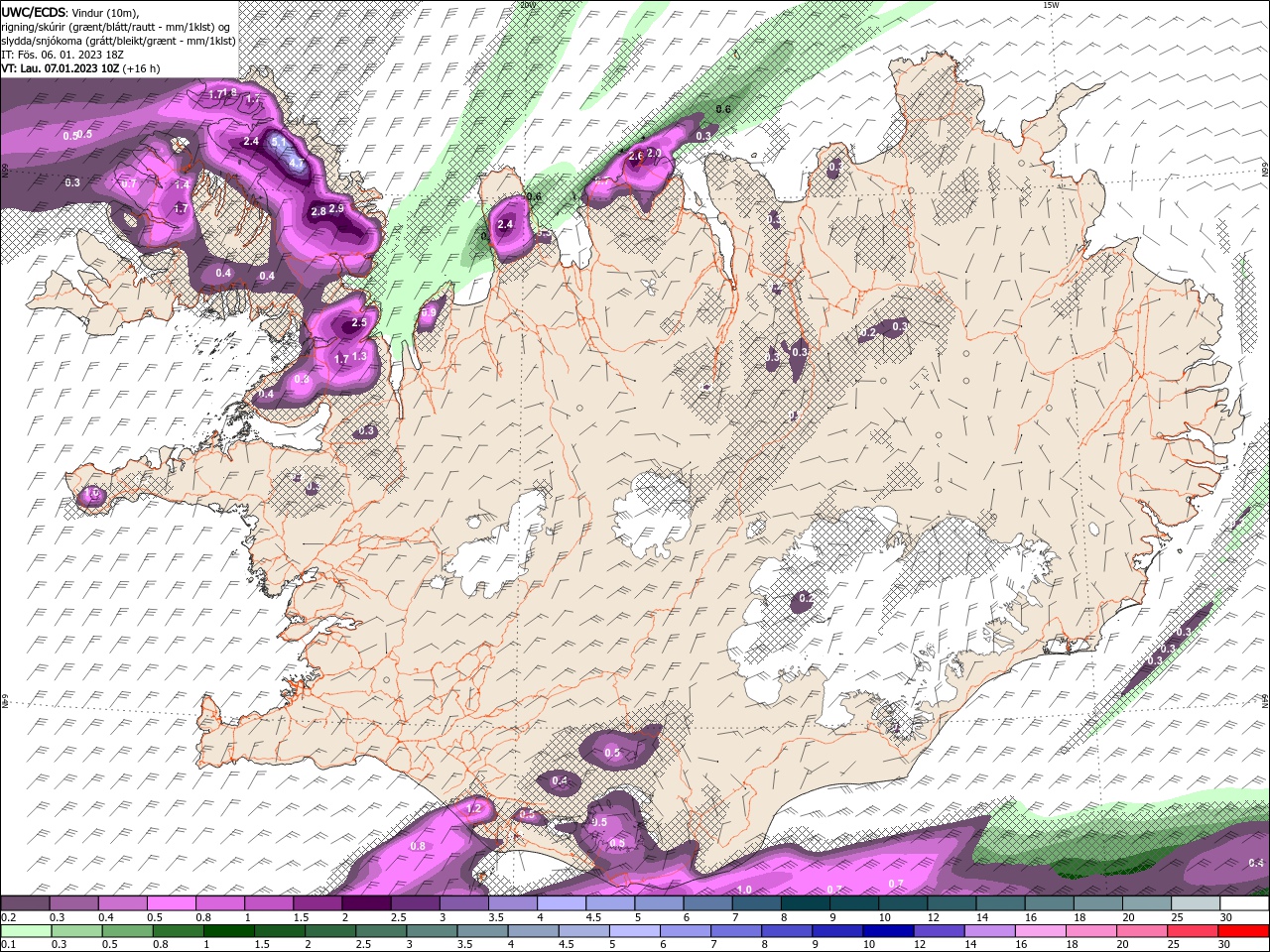Screen dimensions: 1270x952
Task: Click the 15W longitude label
Action: 1051,5
